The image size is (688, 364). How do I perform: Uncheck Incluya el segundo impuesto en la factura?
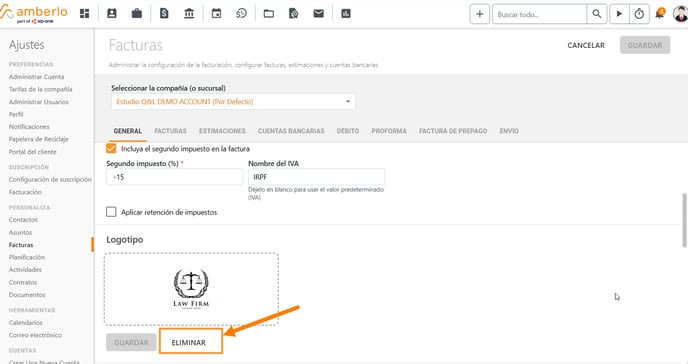111,148
